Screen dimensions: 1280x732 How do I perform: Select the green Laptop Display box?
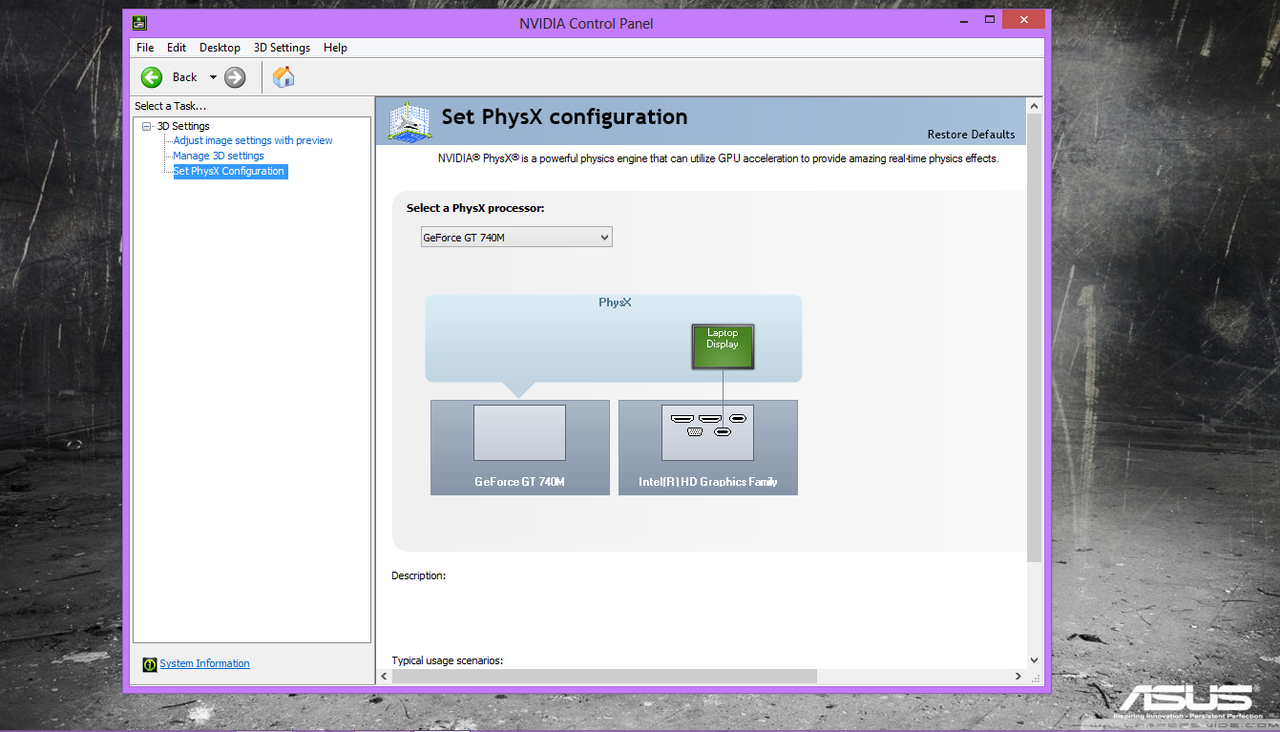(723, 346)
